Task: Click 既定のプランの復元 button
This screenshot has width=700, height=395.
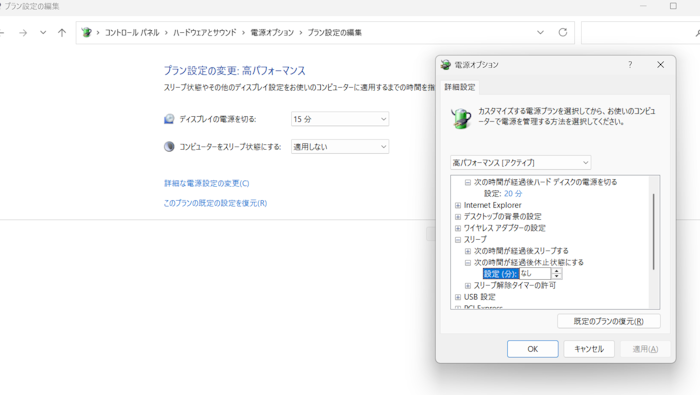Action: click(608, 321)
